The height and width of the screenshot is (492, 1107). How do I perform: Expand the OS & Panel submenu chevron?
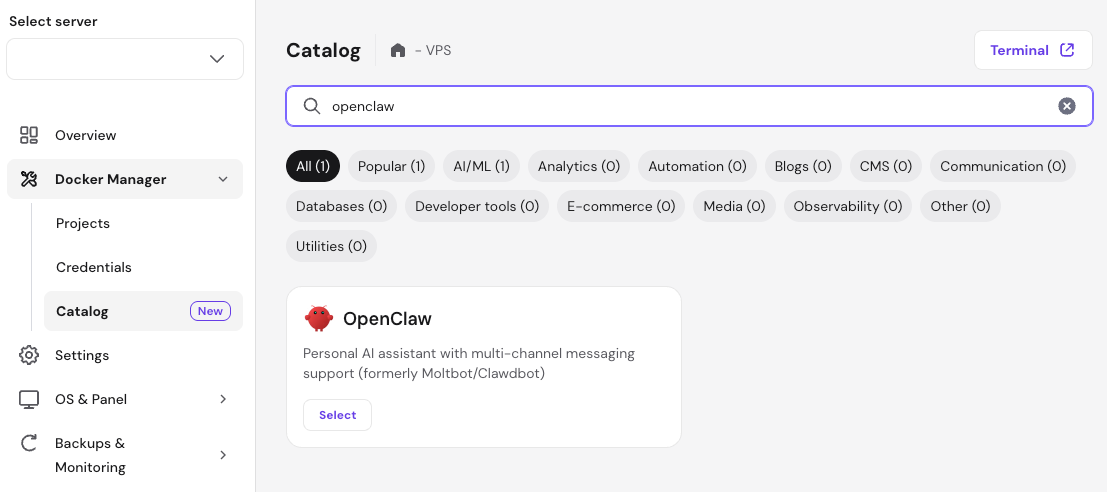[222, 399]
